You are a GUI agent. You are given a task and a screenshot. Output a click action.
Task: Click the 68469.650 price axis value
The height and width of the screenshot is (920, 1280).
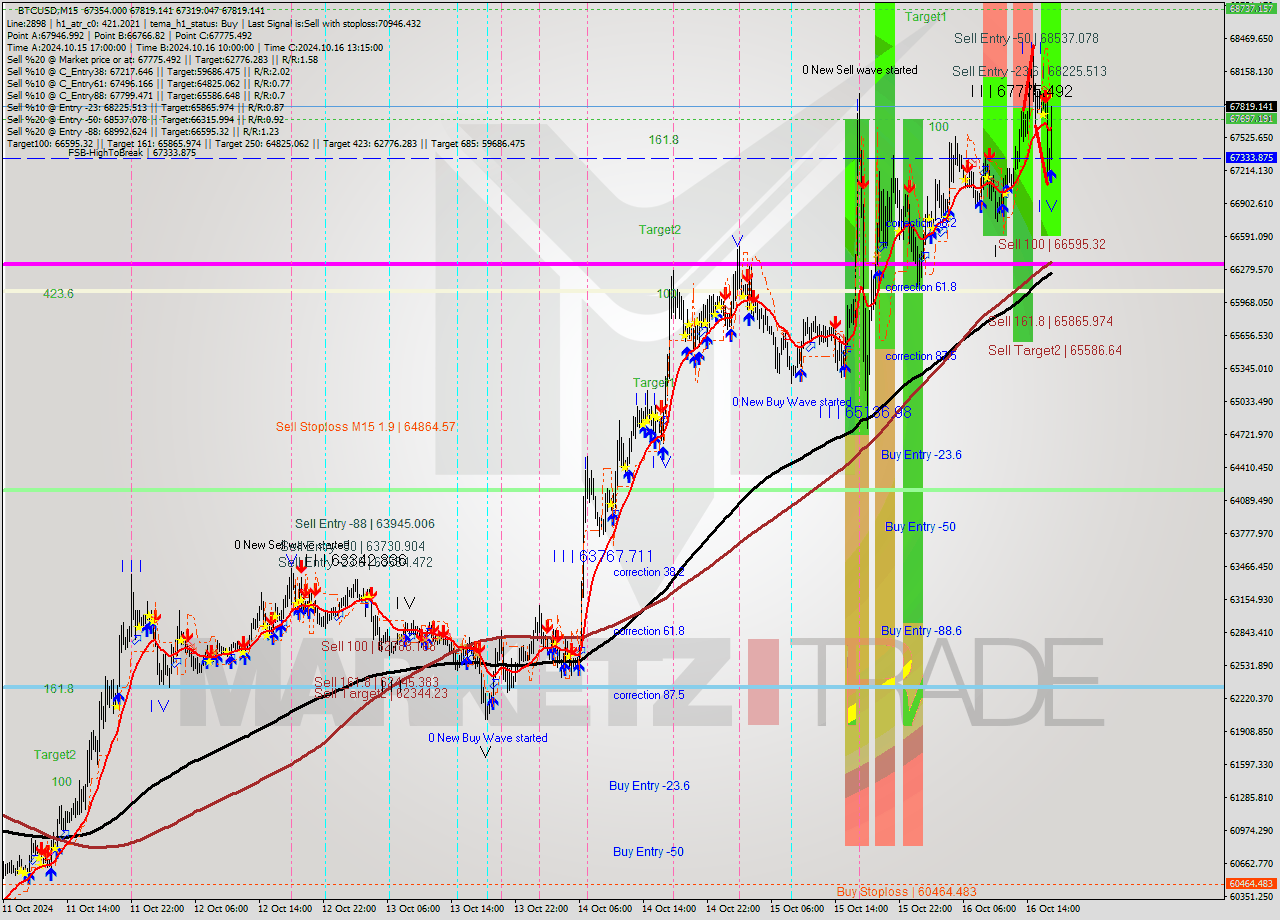click(x=1251, y=38)
